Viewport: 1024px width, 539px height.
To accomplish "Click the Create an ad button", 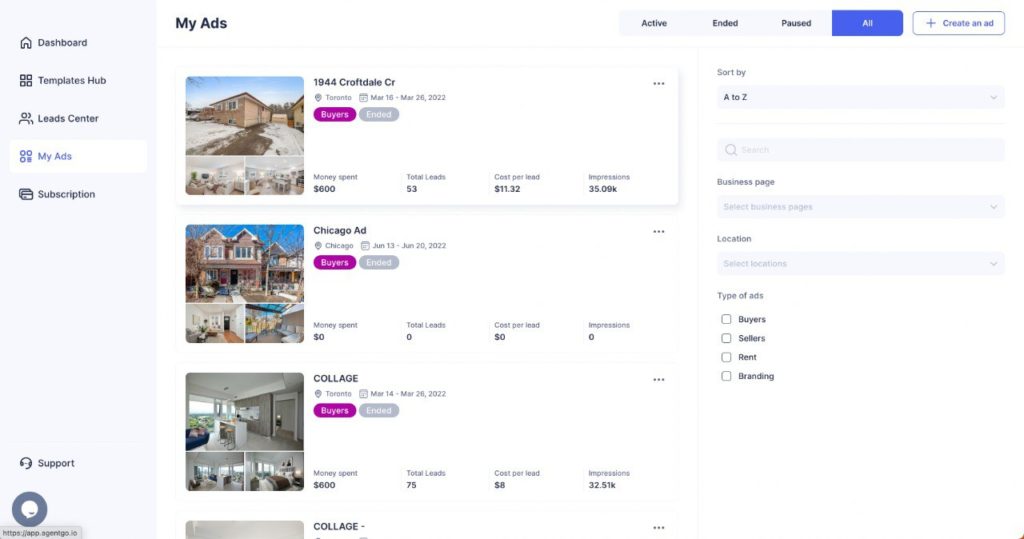I will (x=959, y=23).
